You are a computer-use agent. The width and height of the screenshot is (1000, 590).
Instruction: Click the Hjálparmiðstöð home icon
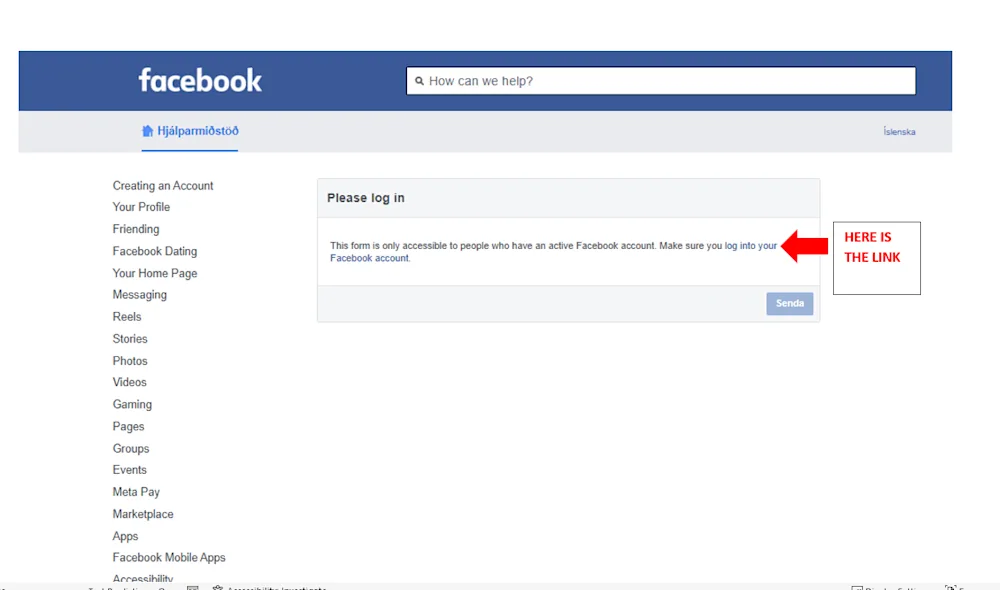[147, 131]
